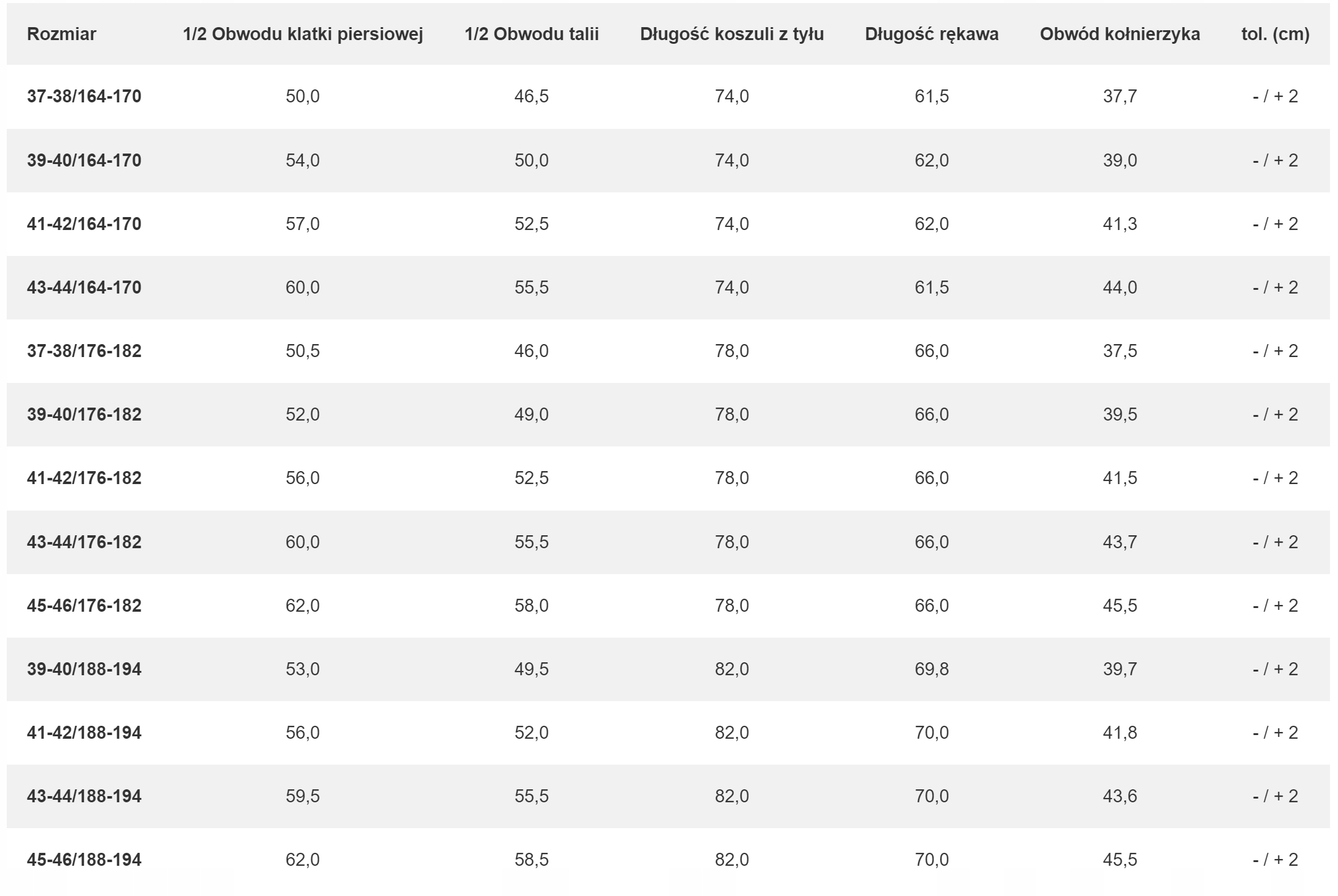The height and width of the screenshot is (896, 1338).
Task: Click the 43-44/164-170 size label
Action: (x=84, y=287)
